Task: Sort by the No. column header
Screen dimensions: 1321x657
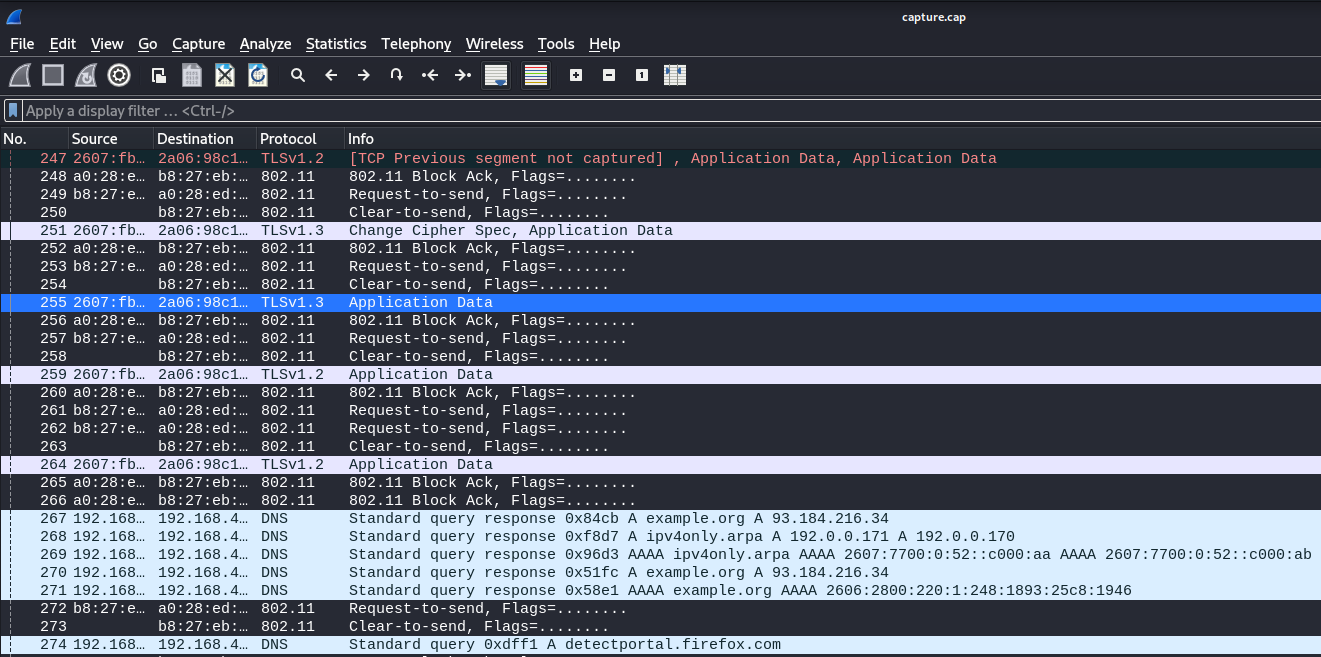Action: click(x=34, y=139)
